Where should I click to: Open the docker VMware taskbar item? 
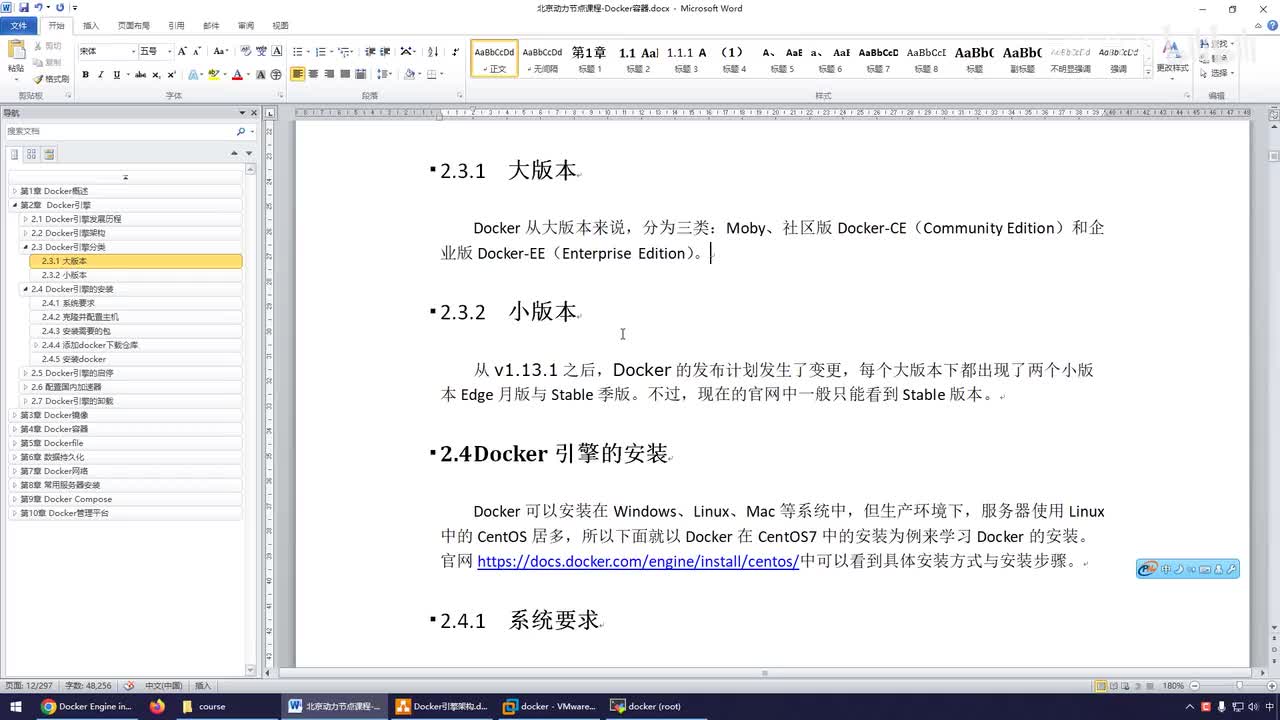pyautogui.click(x=549, y=706)
